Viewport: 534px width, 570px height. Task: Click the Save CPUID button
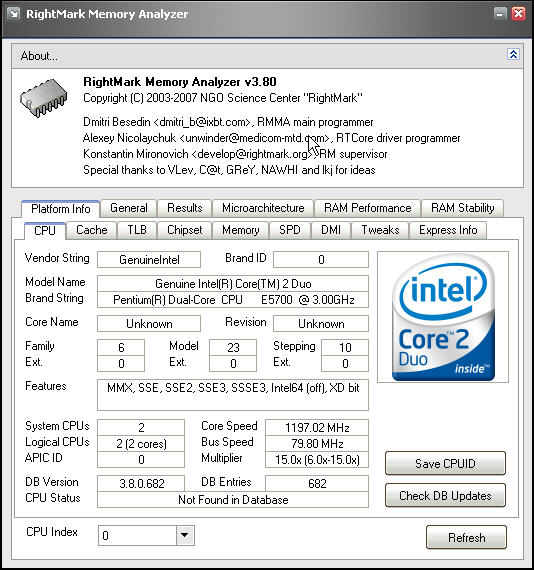tap(445, 463)
